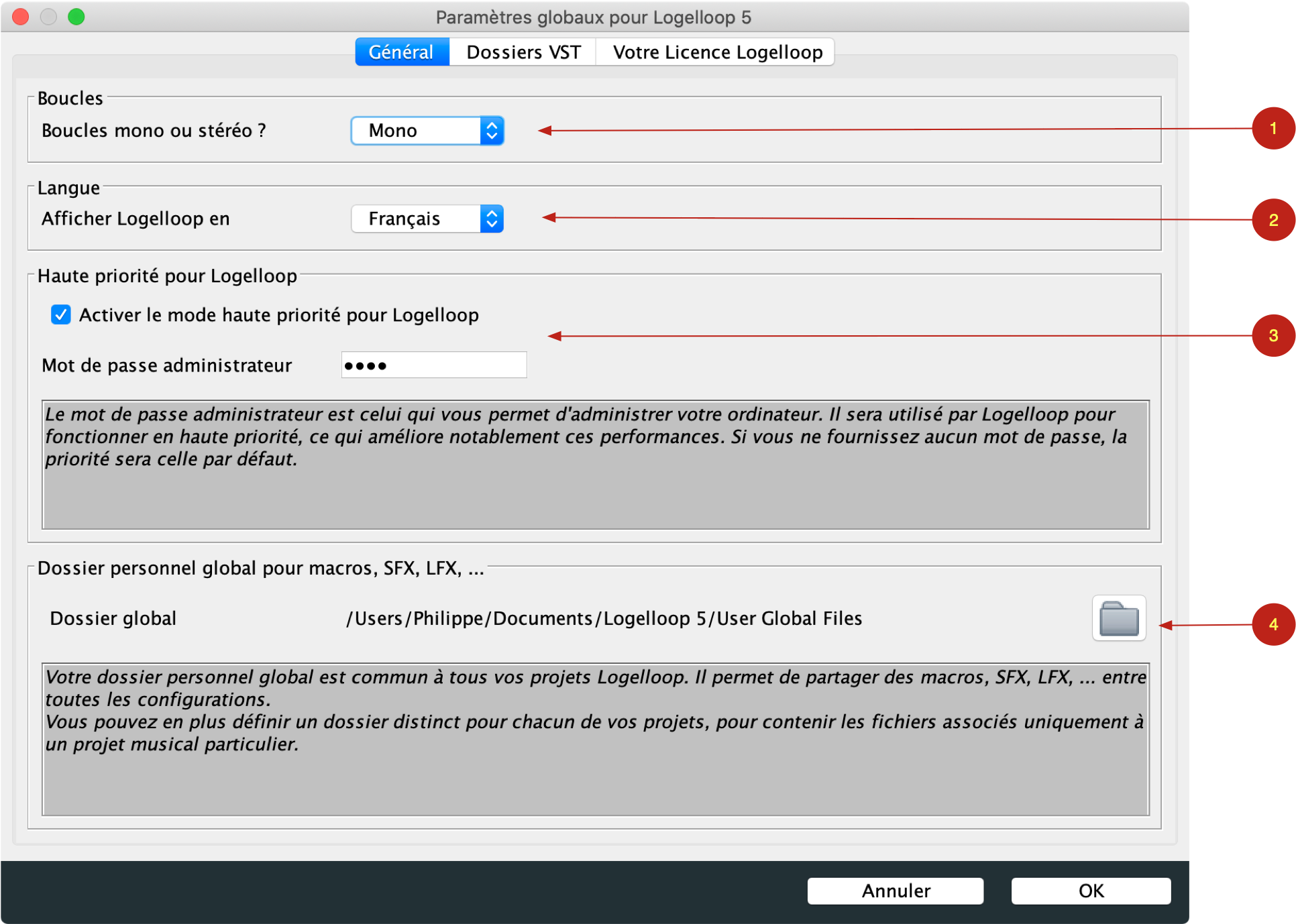Click the 'Dossier global' label
Image resolution: width=1296 pixels, height=924 pixels.
[x=113, y=618]
